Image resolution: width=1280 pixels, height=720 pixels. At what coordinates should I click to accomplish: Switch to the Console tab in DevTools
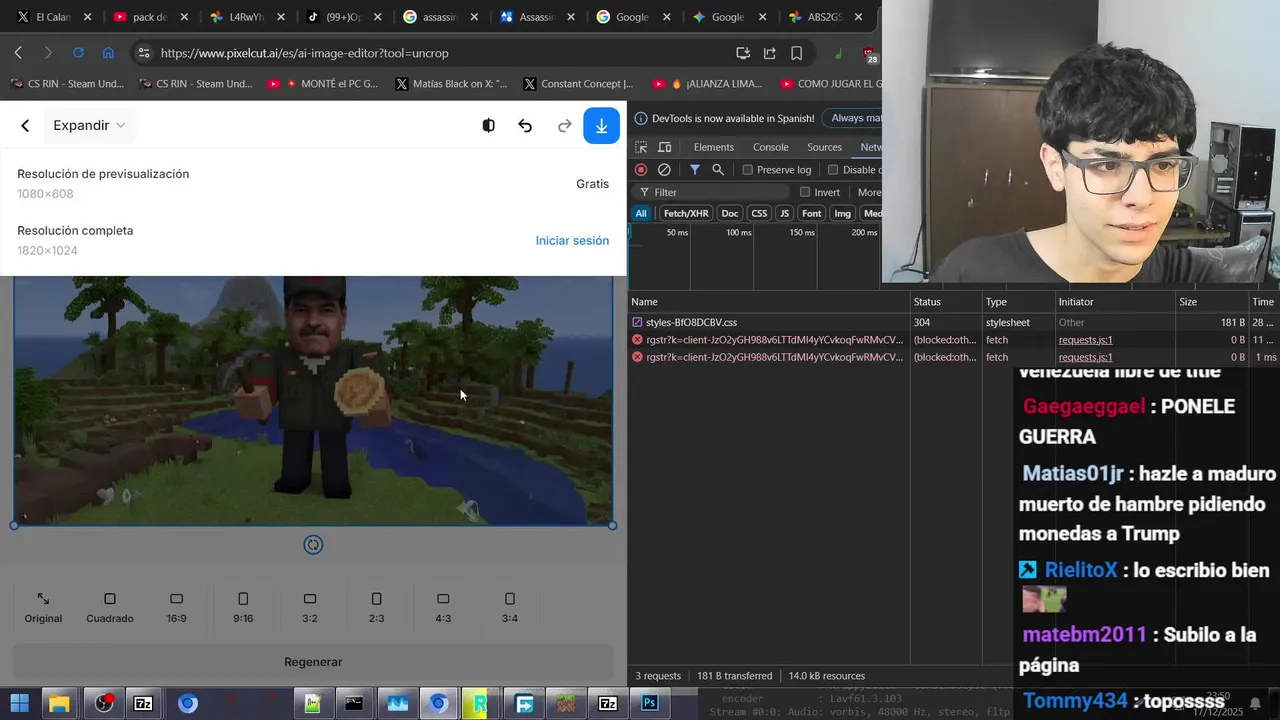[771, 147]
